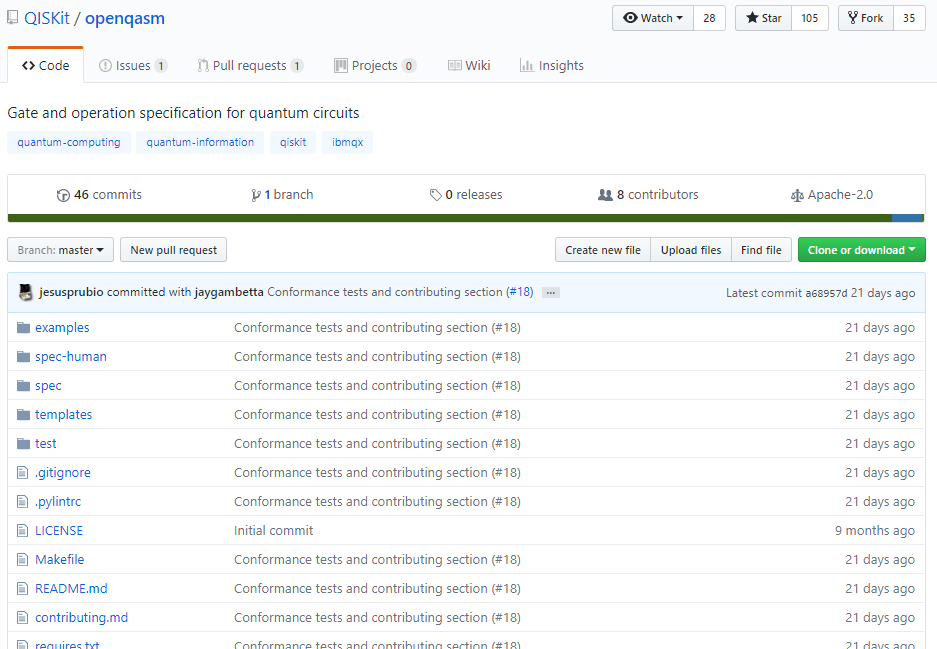This screenshot has width=937, height=649.
Task: Click the contributing.md file icon
Action: click(23, 617)
